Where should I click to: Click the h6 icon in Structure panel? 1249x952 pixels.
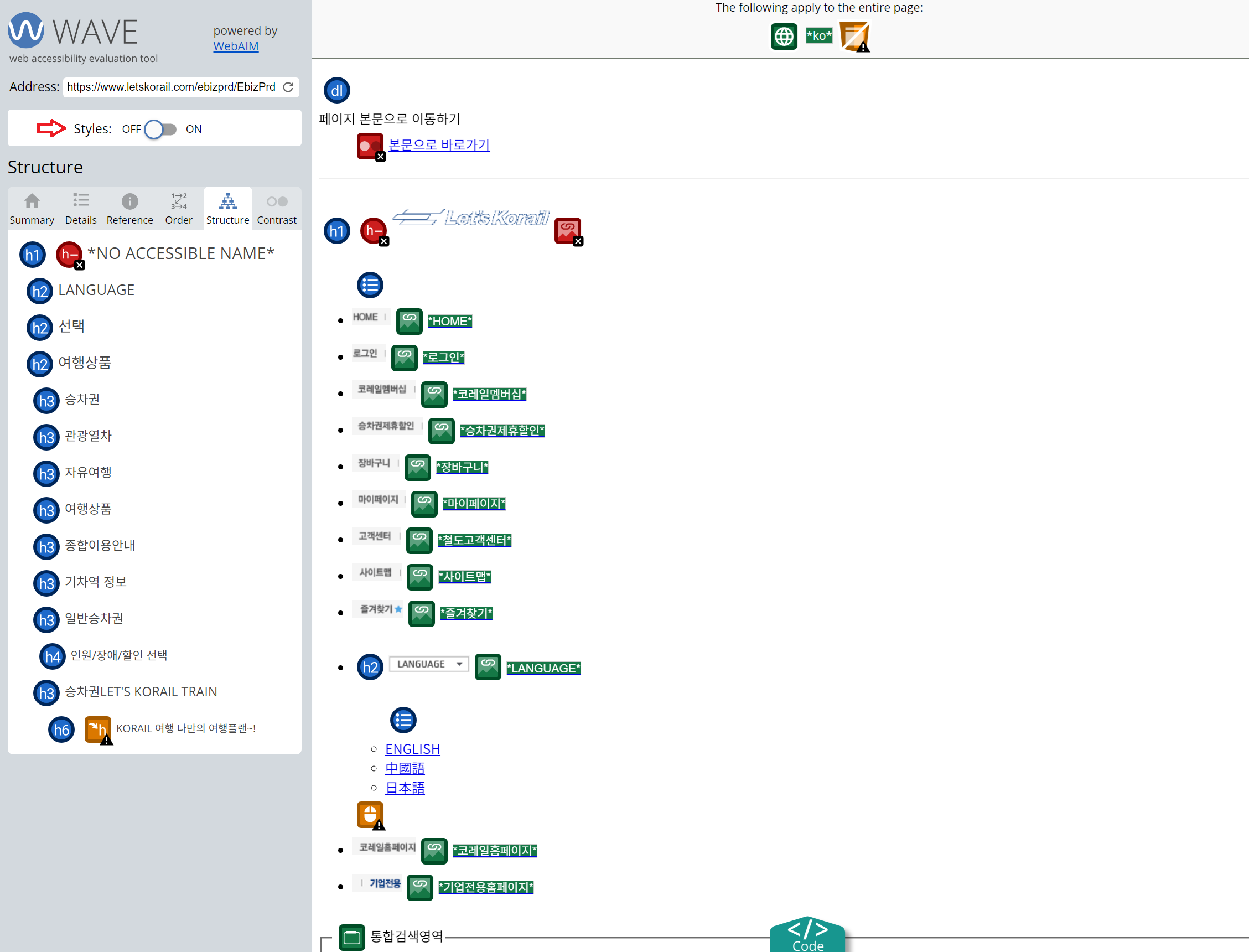pos(61,729)
